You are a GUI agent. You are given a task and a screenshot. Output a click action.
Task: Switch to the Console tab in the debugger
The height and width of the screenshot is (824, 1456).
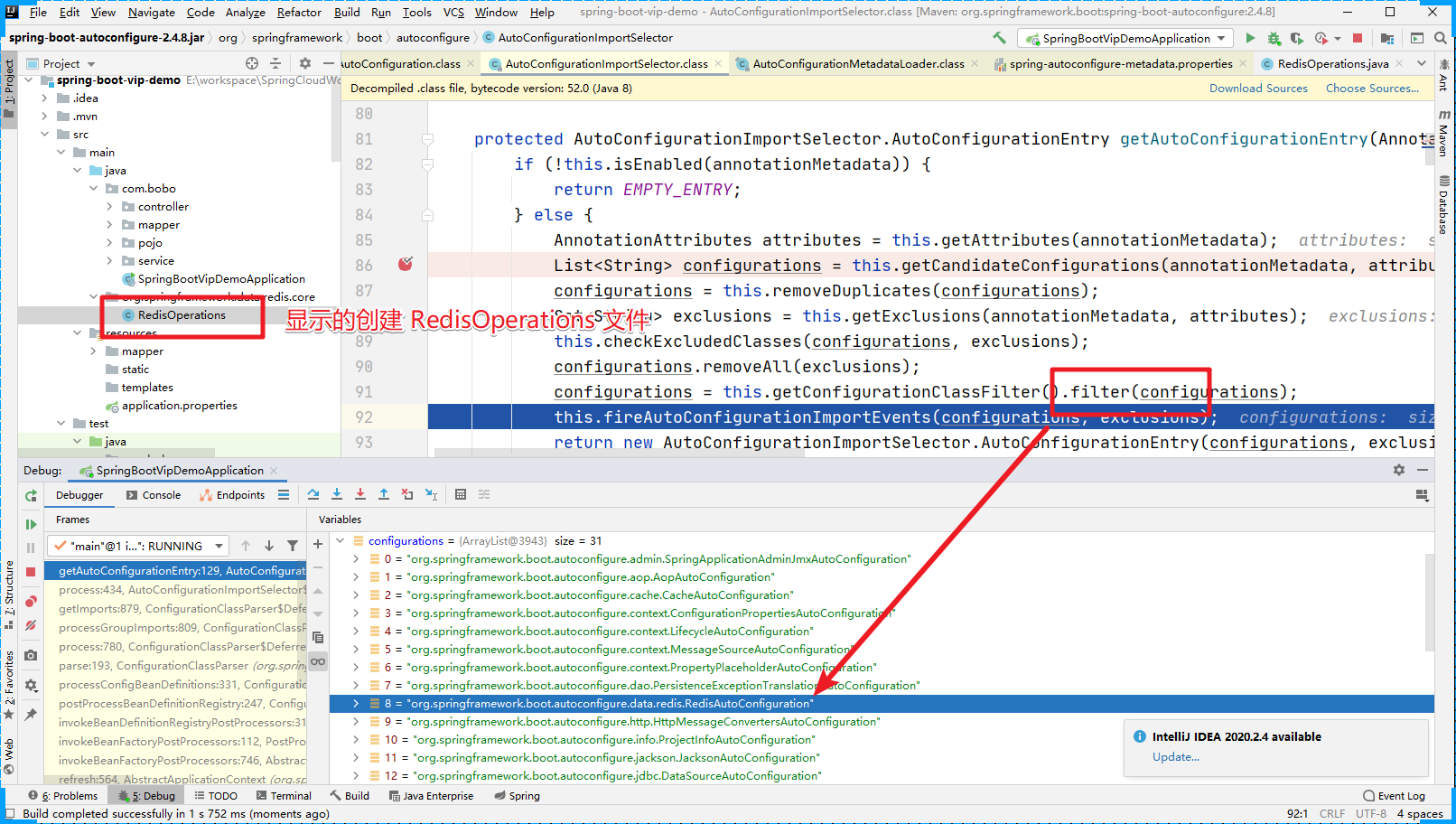[154, 495]
